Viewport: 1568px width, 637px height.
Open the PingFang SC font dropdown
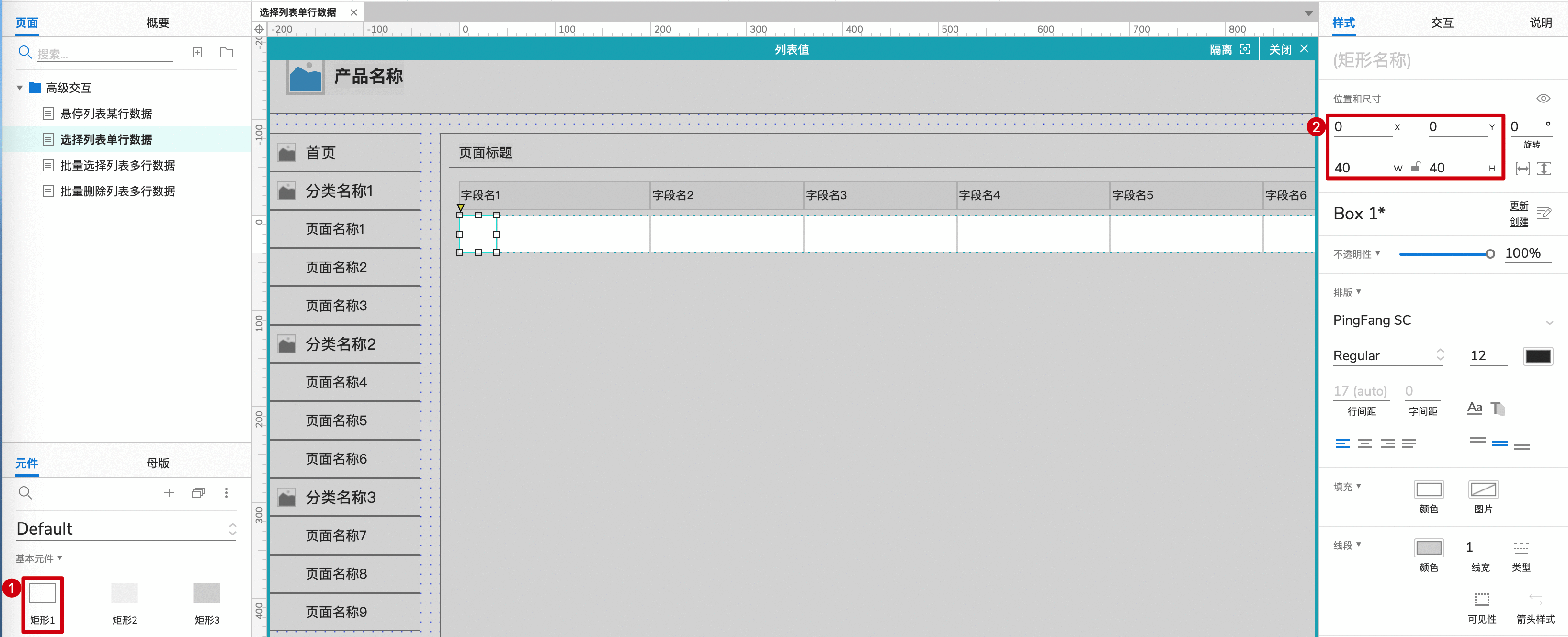[1442, 320]
